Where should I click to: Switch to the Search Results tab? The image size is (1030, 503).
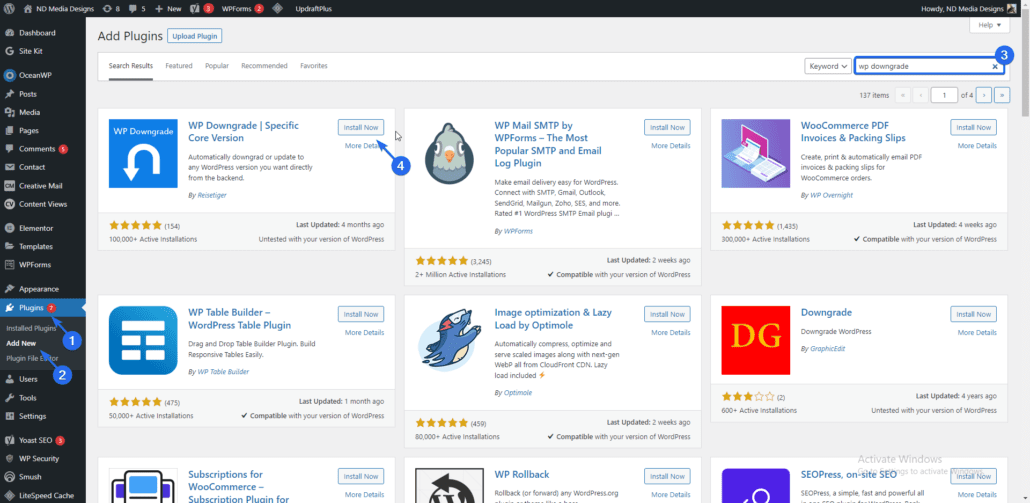tap(131, 66)
